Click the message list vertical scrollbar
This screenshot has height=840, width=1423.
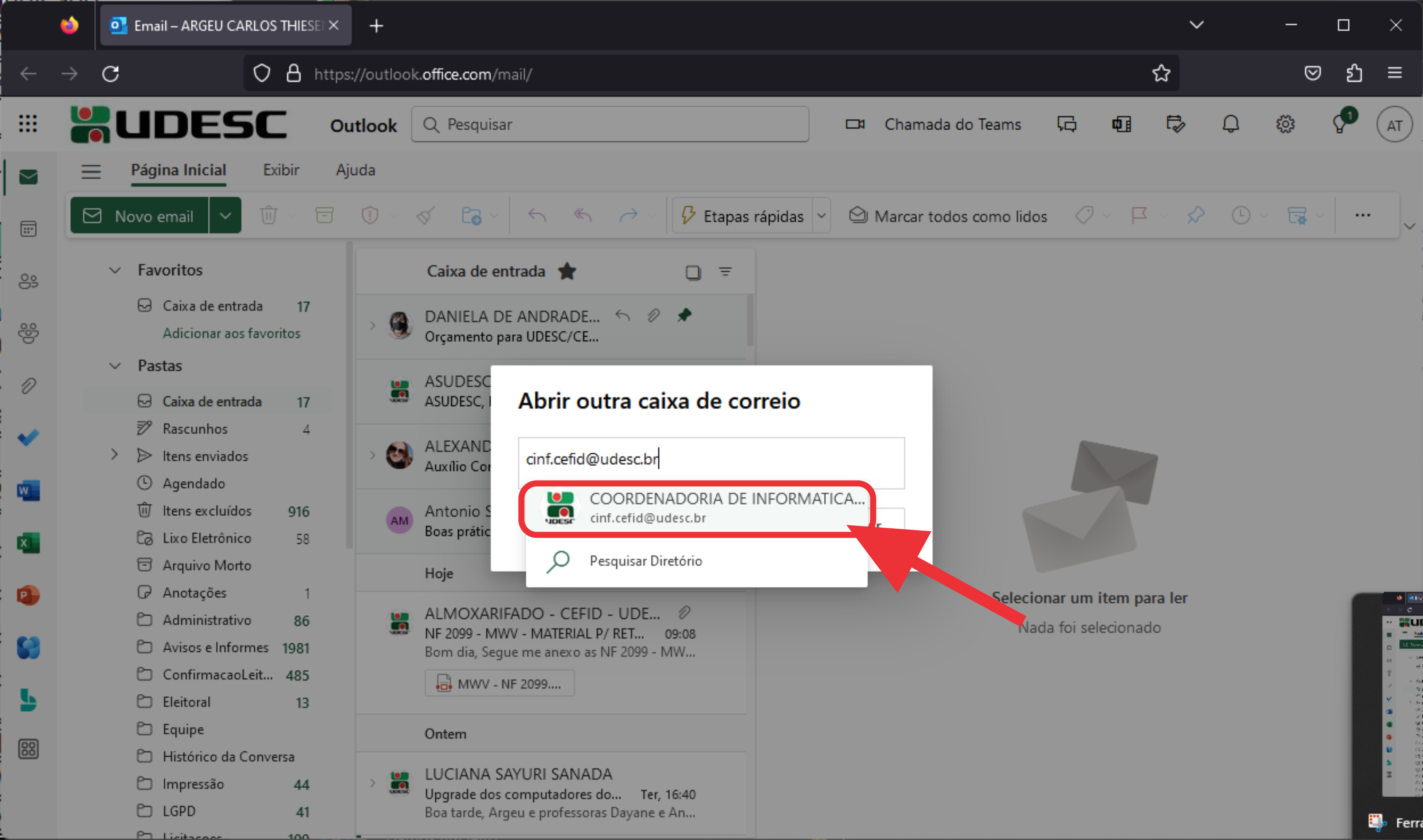[750, 320]
